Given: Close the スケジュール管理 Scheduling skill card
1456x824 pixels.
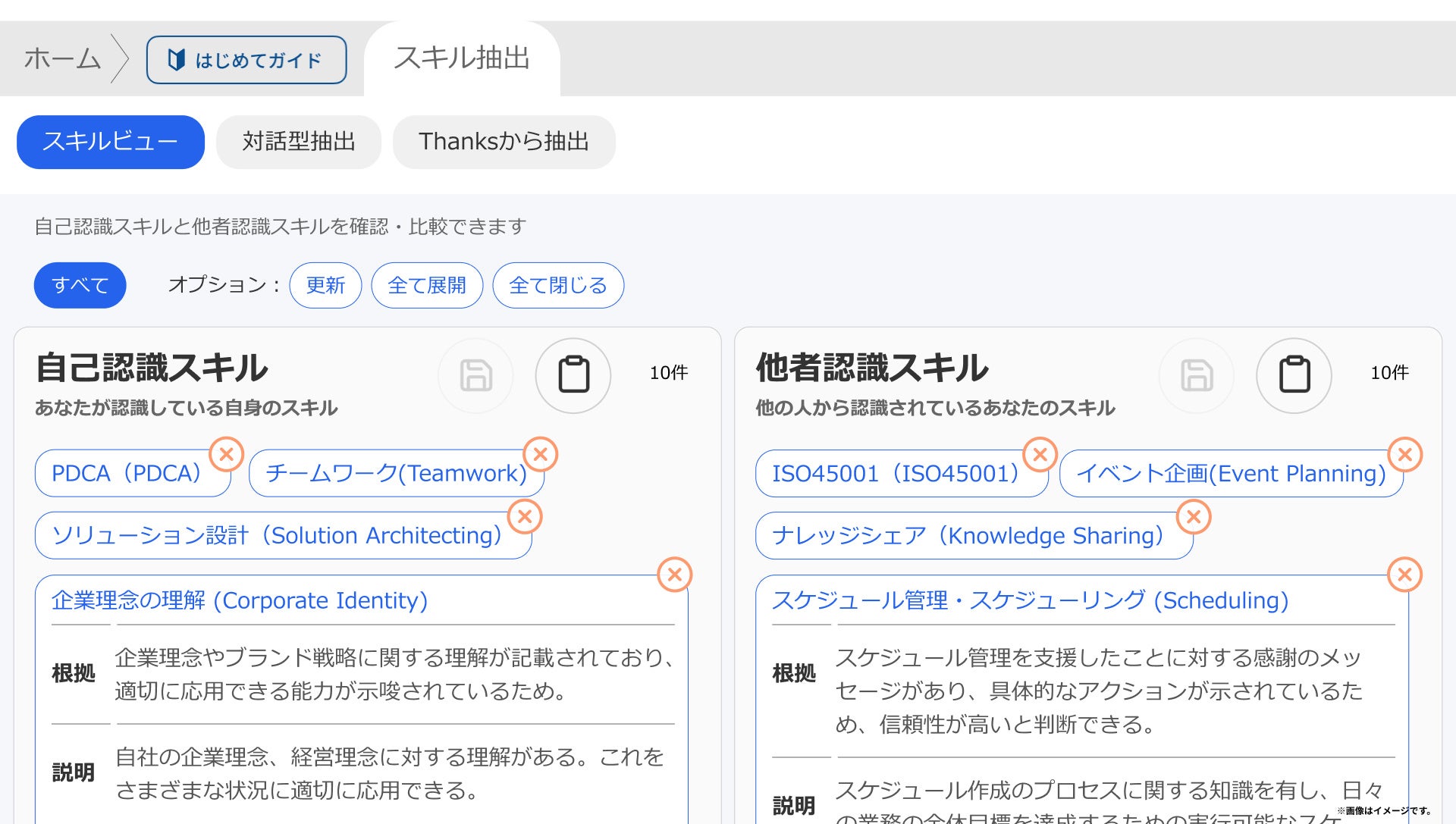Looking at the screenshot, I should click(x=1404, y=575).
